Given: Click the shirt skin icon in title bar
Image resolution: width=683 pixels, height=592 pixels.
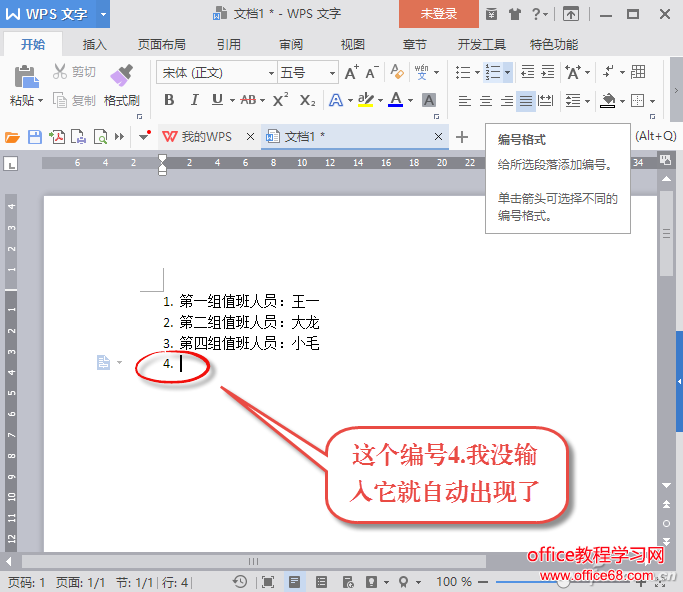Looking at the screenshot, I should 514,14.
